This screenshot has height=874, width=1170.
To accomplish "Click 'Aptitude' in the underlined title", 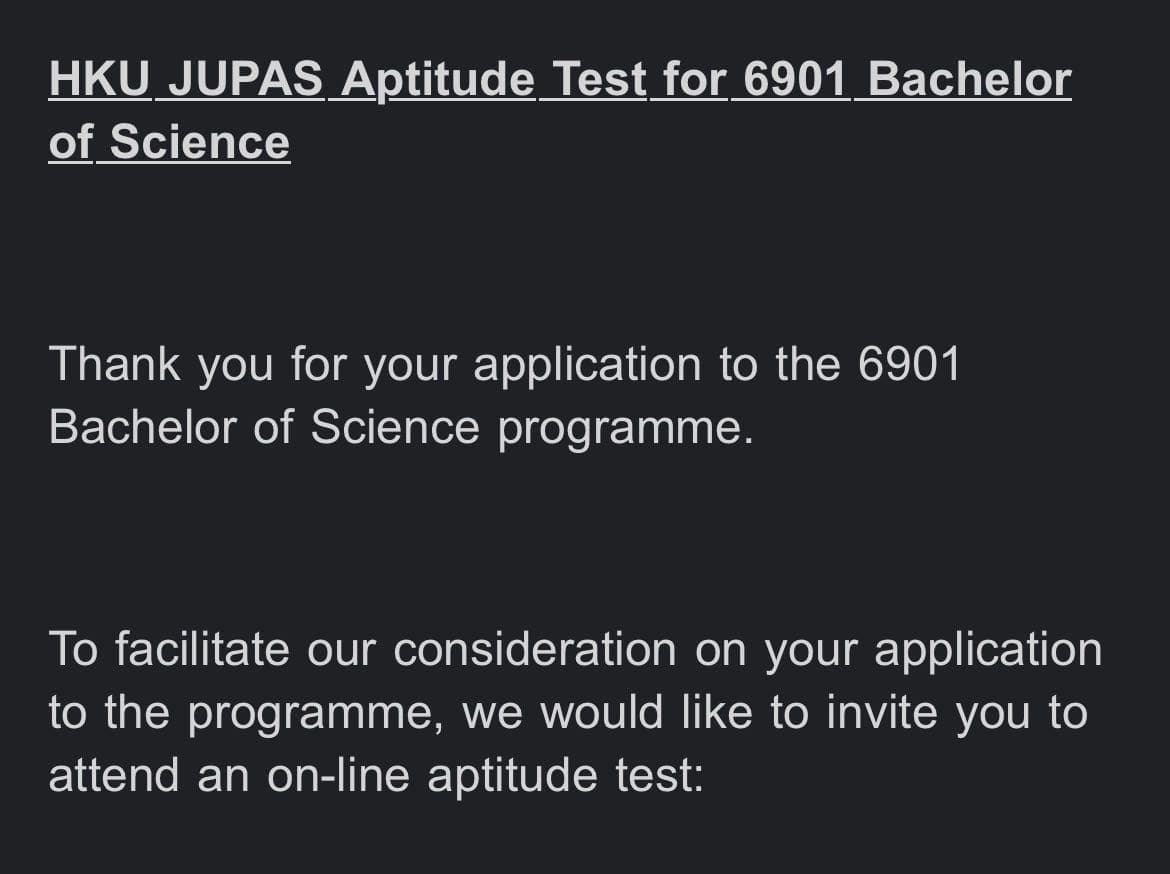I will tap(438, 81).
